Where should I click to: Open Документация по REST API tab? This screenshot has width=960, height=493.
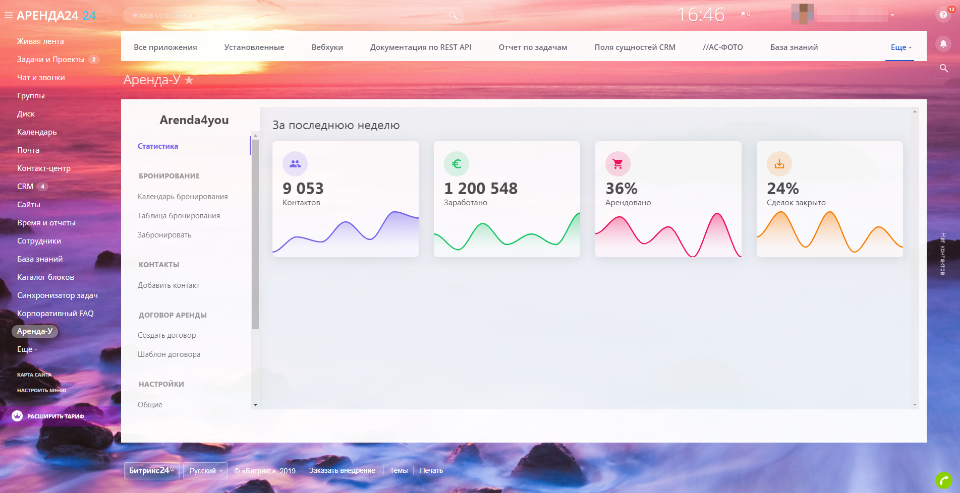[421, 47]
